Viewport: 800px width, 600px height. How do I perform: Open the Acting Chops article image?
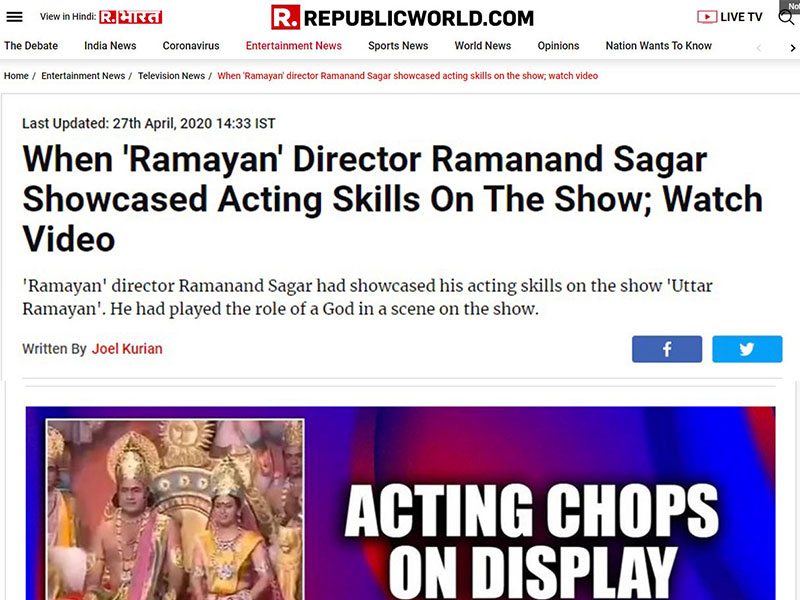pyautogui.click(x=401, y=503)
